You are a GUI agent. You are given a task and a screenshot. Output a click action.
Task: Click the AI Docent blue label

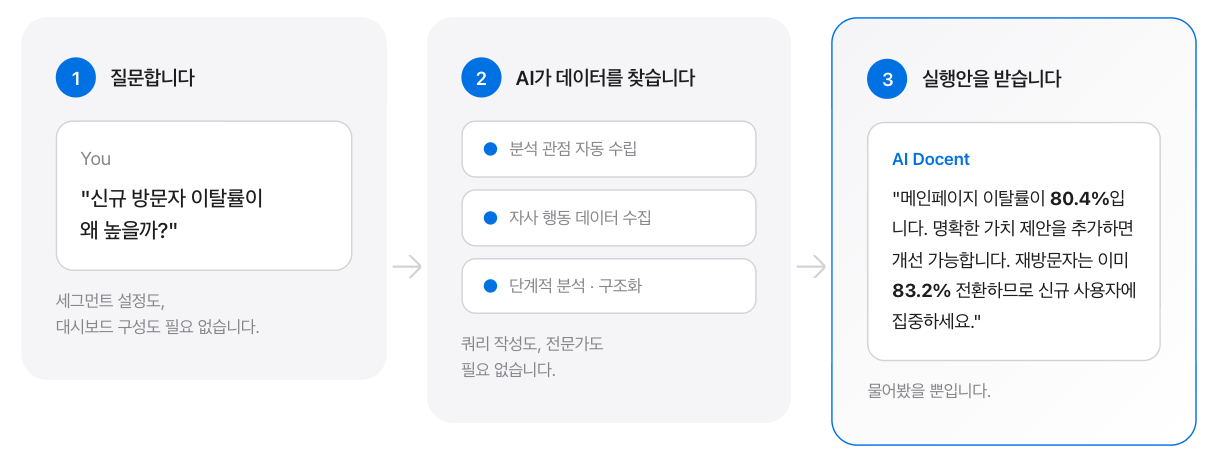(930, 159)
